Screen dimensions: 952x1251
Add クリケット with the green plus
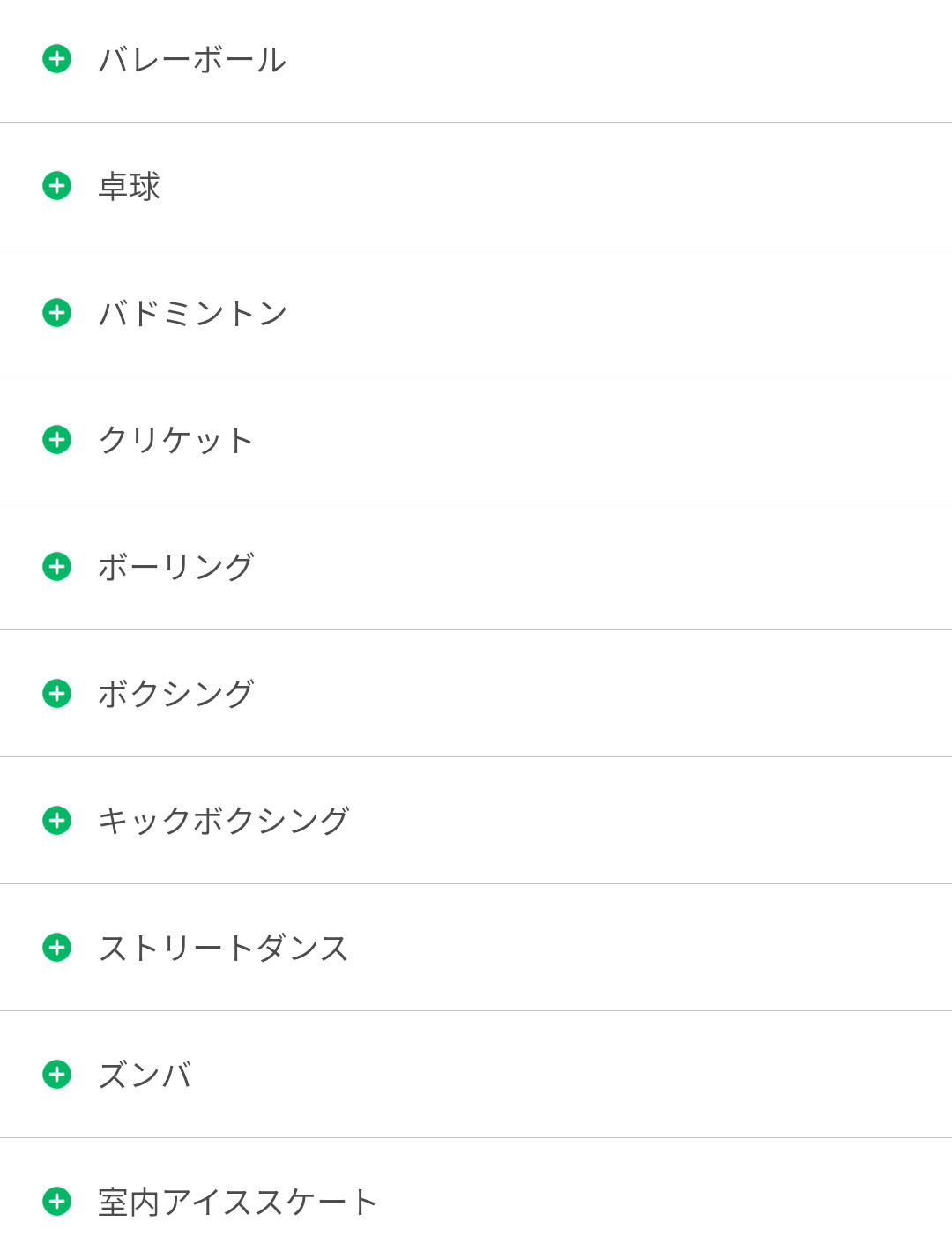tap(56, 440)
